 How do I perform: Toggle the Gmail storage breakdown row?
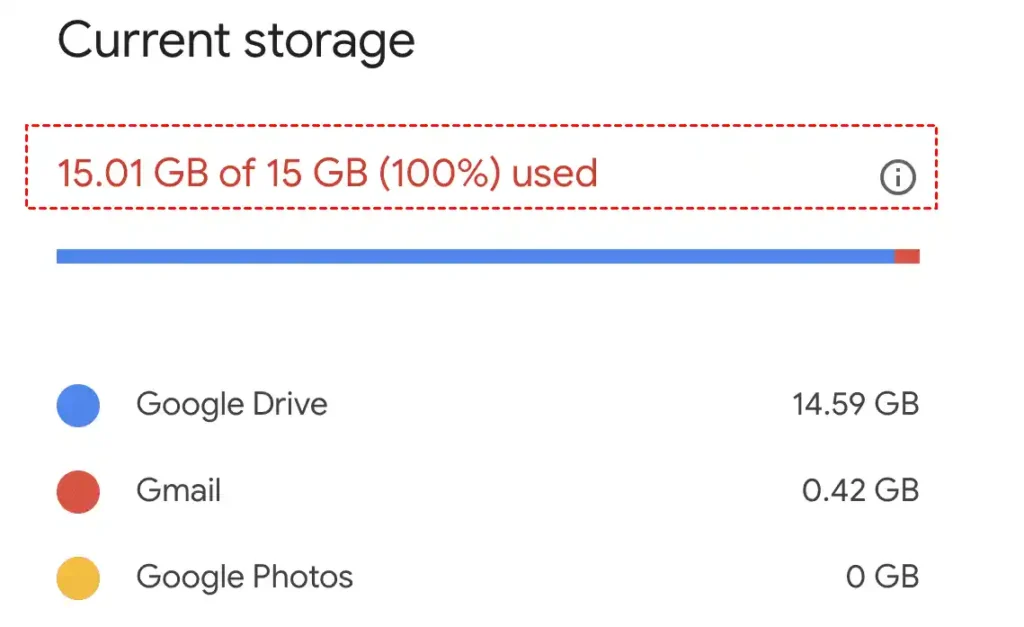point(490,490)
